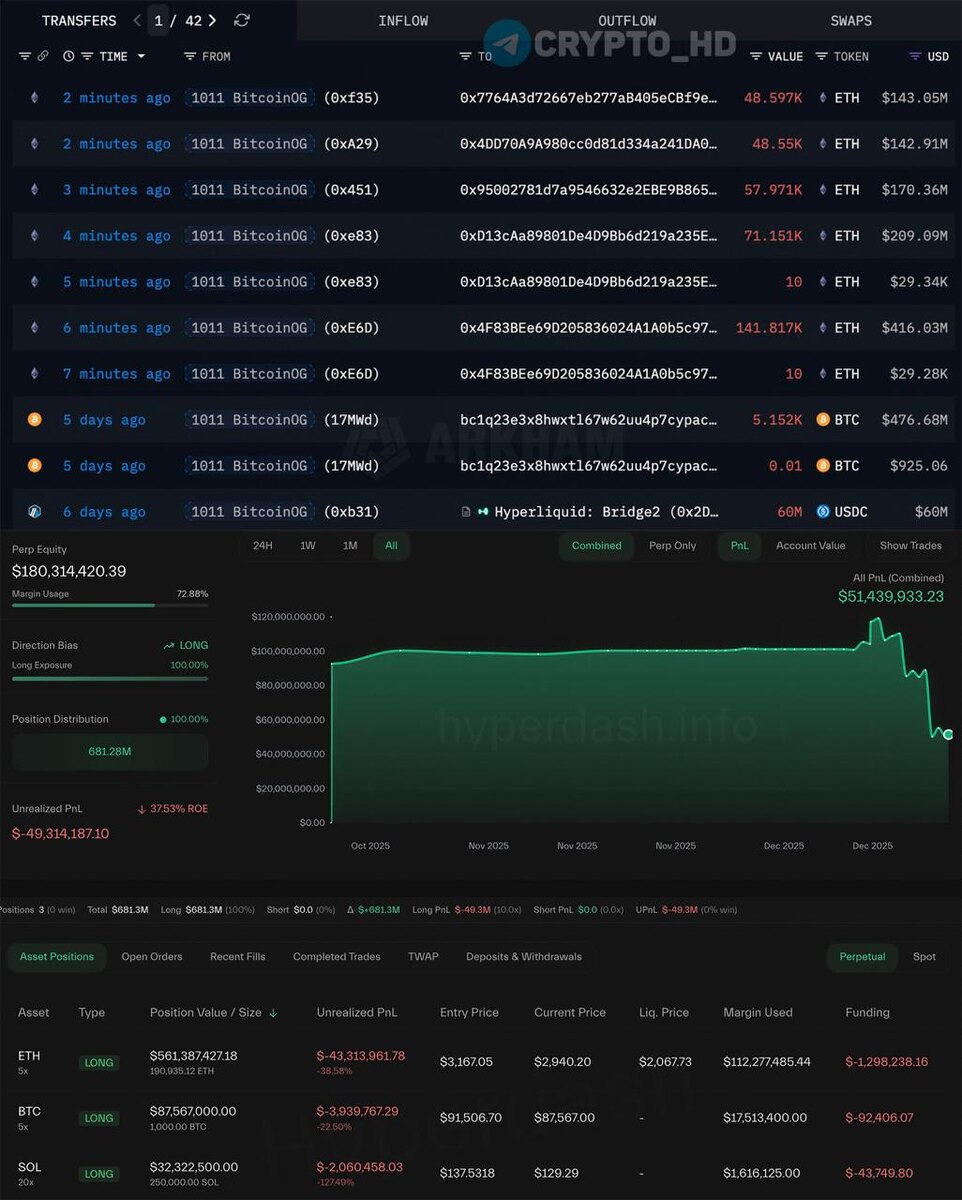Image resolution: width=962 pixels, height=1200 pixels.
Task: Select the 1W chart range
Action: [x=308, y=546]
